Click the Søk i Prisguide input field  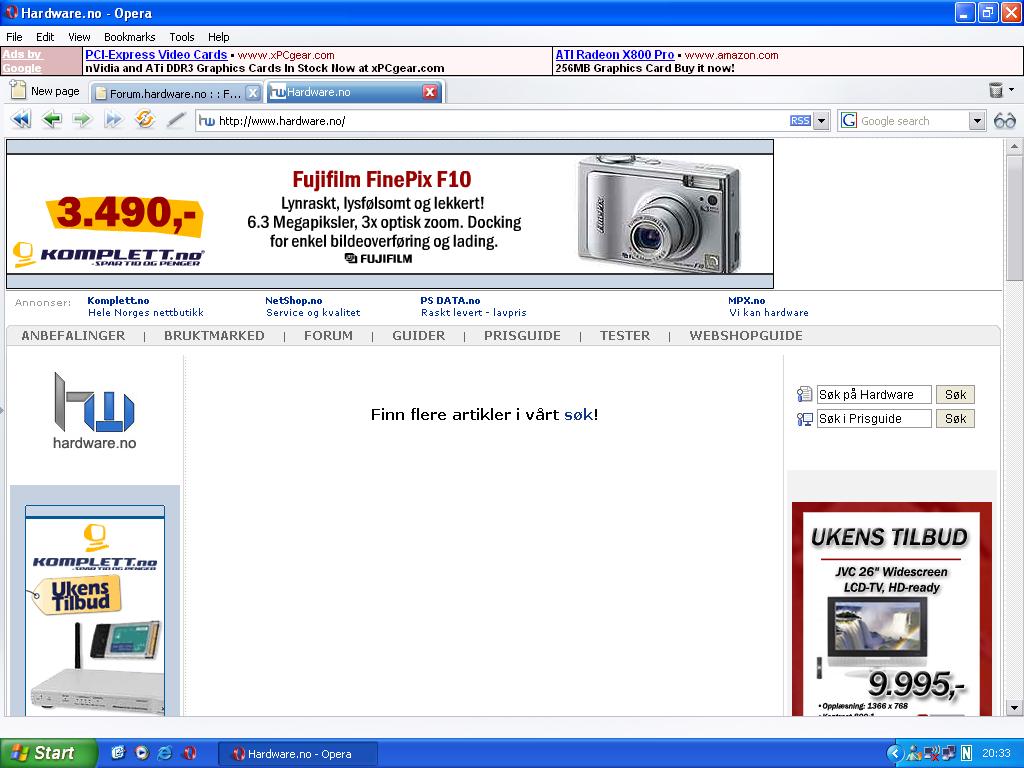coord(874,419)
